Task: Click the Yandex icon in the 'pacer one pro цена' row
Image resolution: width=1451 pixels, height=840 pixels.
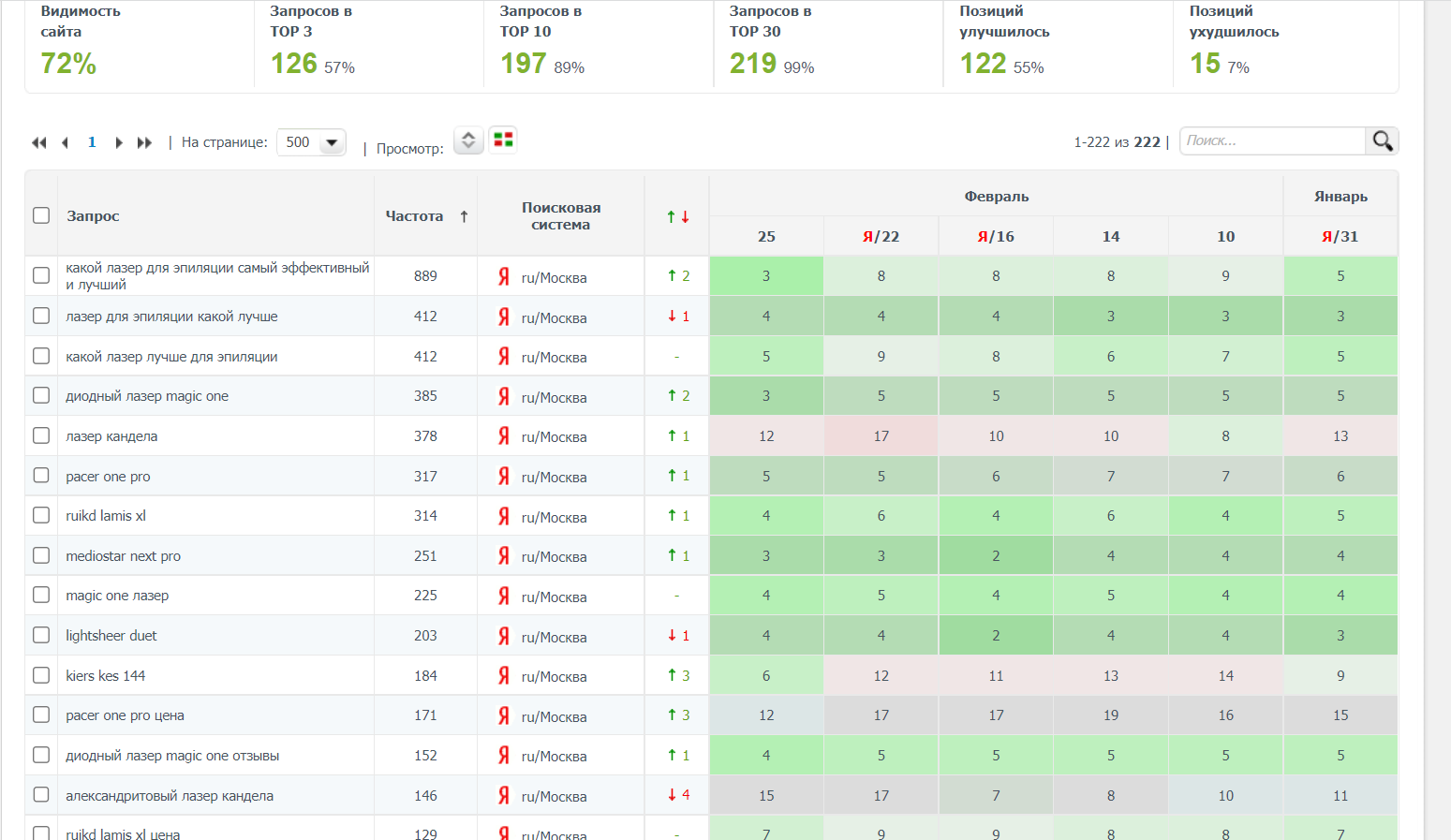Action: (x=504, y=715)
